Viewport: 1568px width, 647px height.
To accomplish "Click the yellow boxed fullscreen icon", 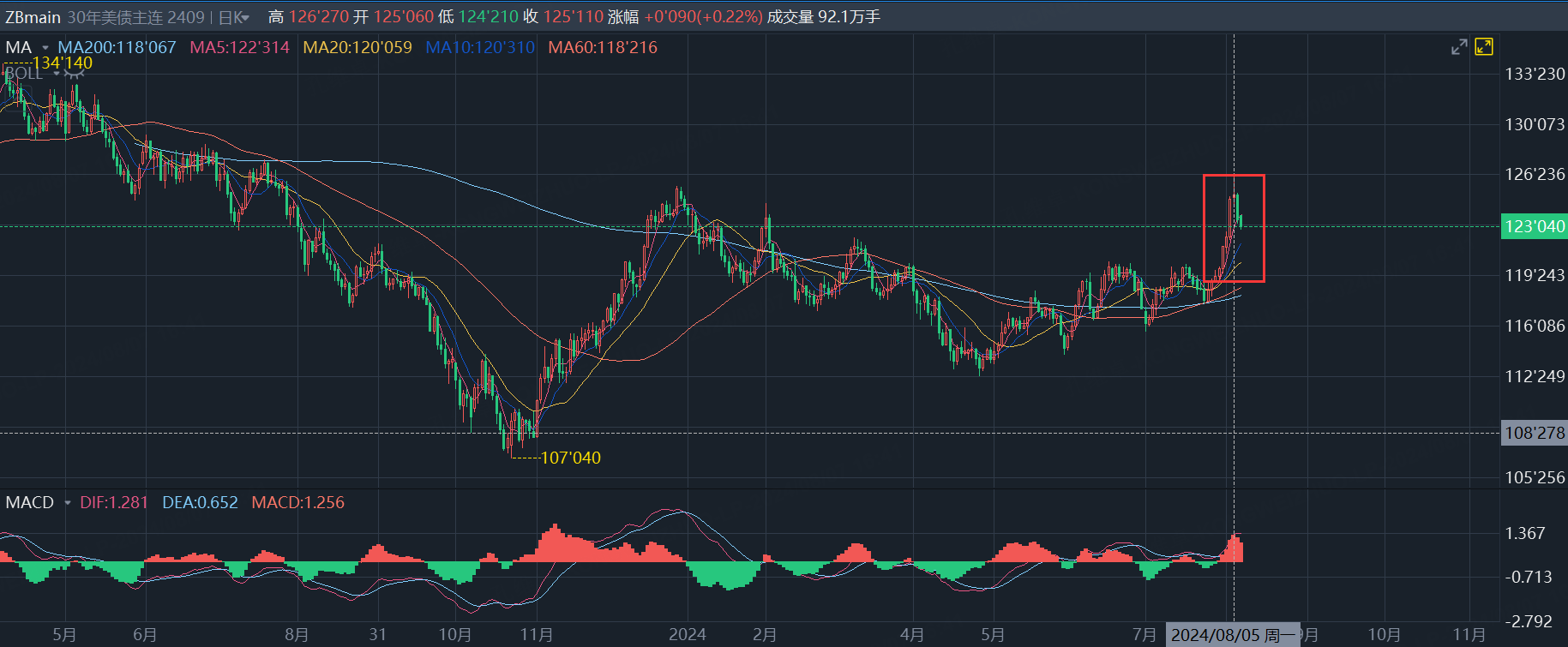I will coord(1484,47).
